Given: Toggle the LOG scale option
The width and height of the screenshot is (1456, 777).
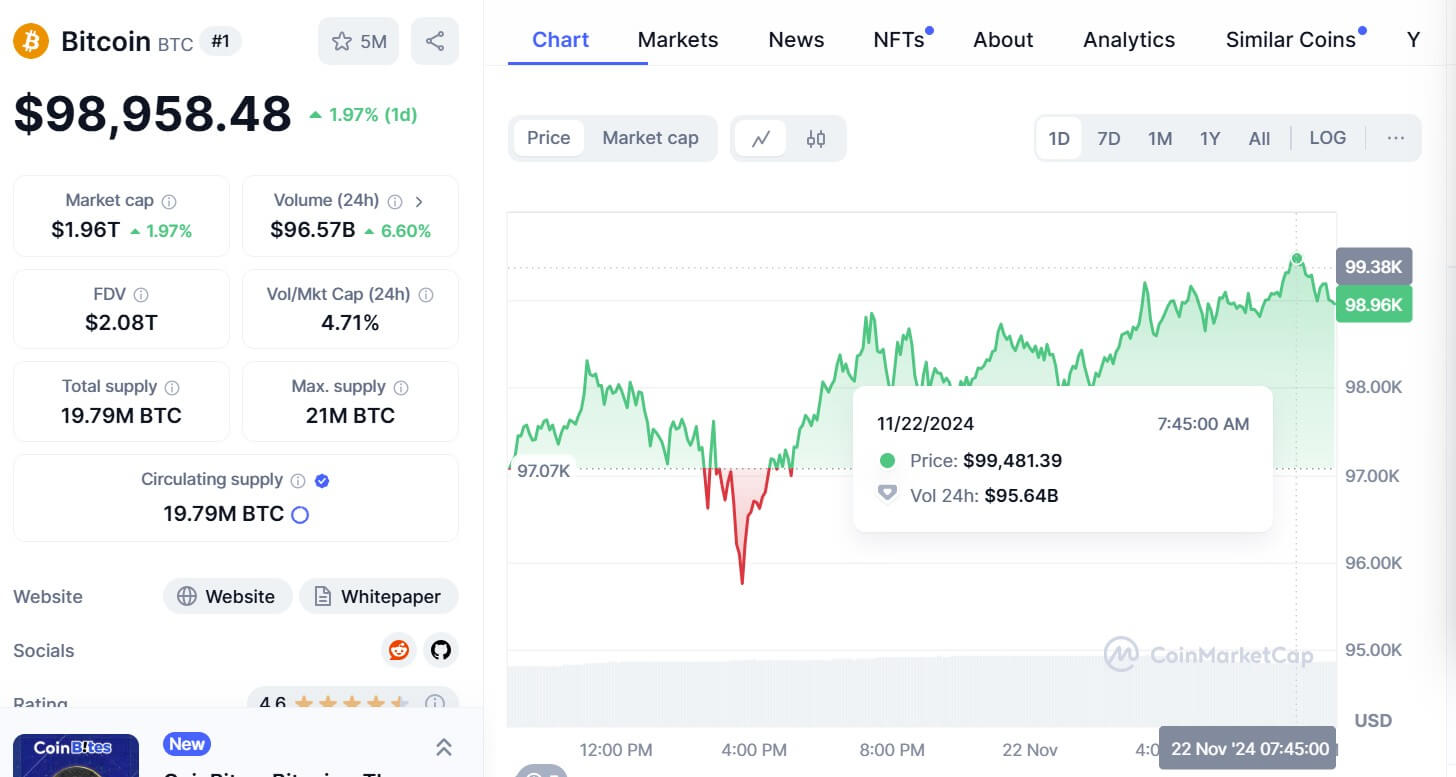Looking at the screenshot, I should (1327, 138).
